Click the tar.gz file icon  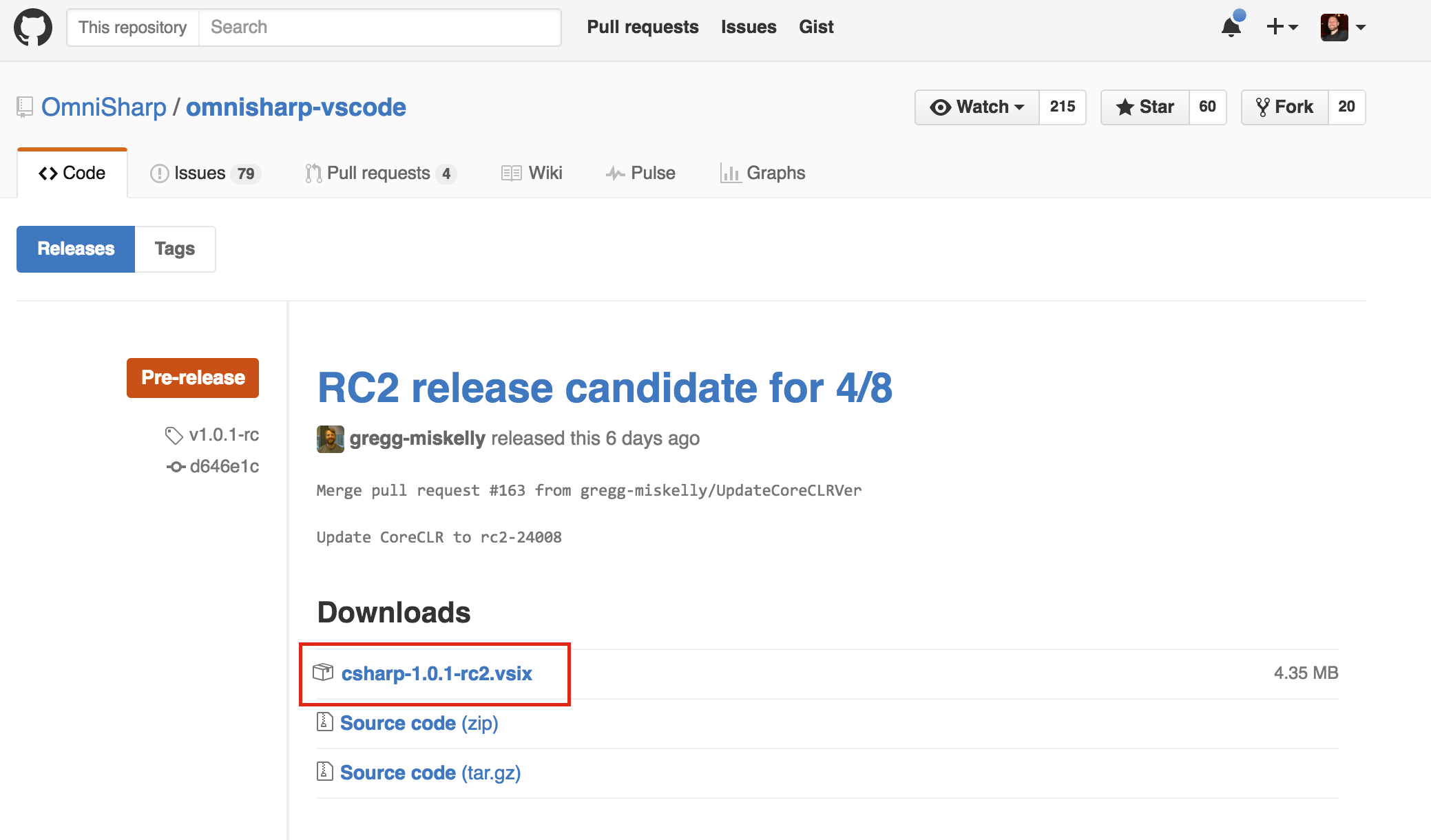324,771
